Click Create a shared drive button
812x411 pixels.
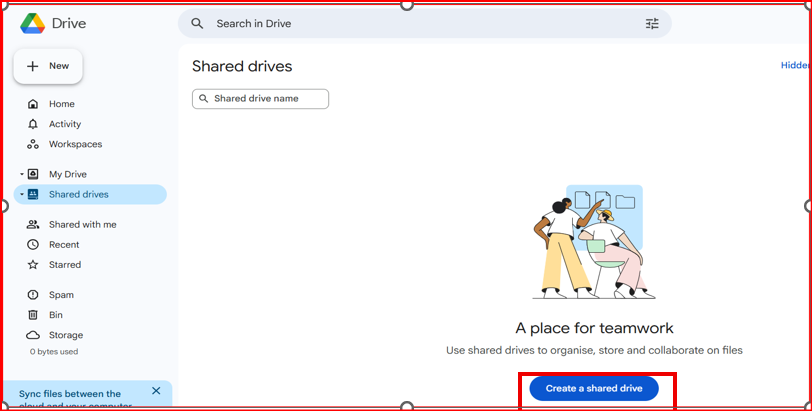[594, 388]
